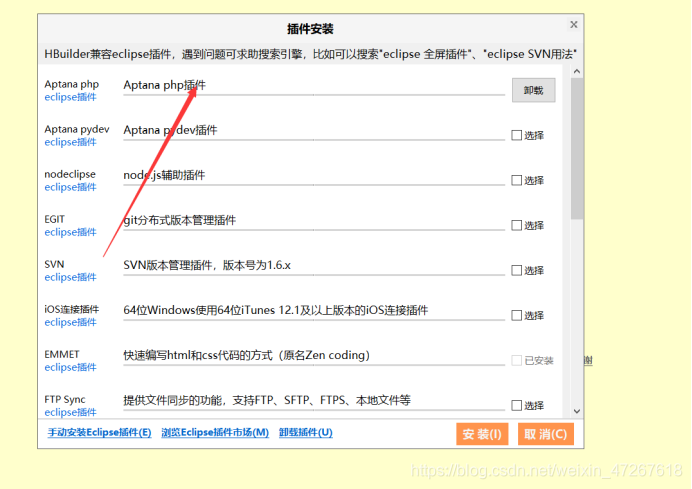Screen dimensions: 692x489
Task: Open eclipse插件 link under EGIT
Action: [70, 232]
